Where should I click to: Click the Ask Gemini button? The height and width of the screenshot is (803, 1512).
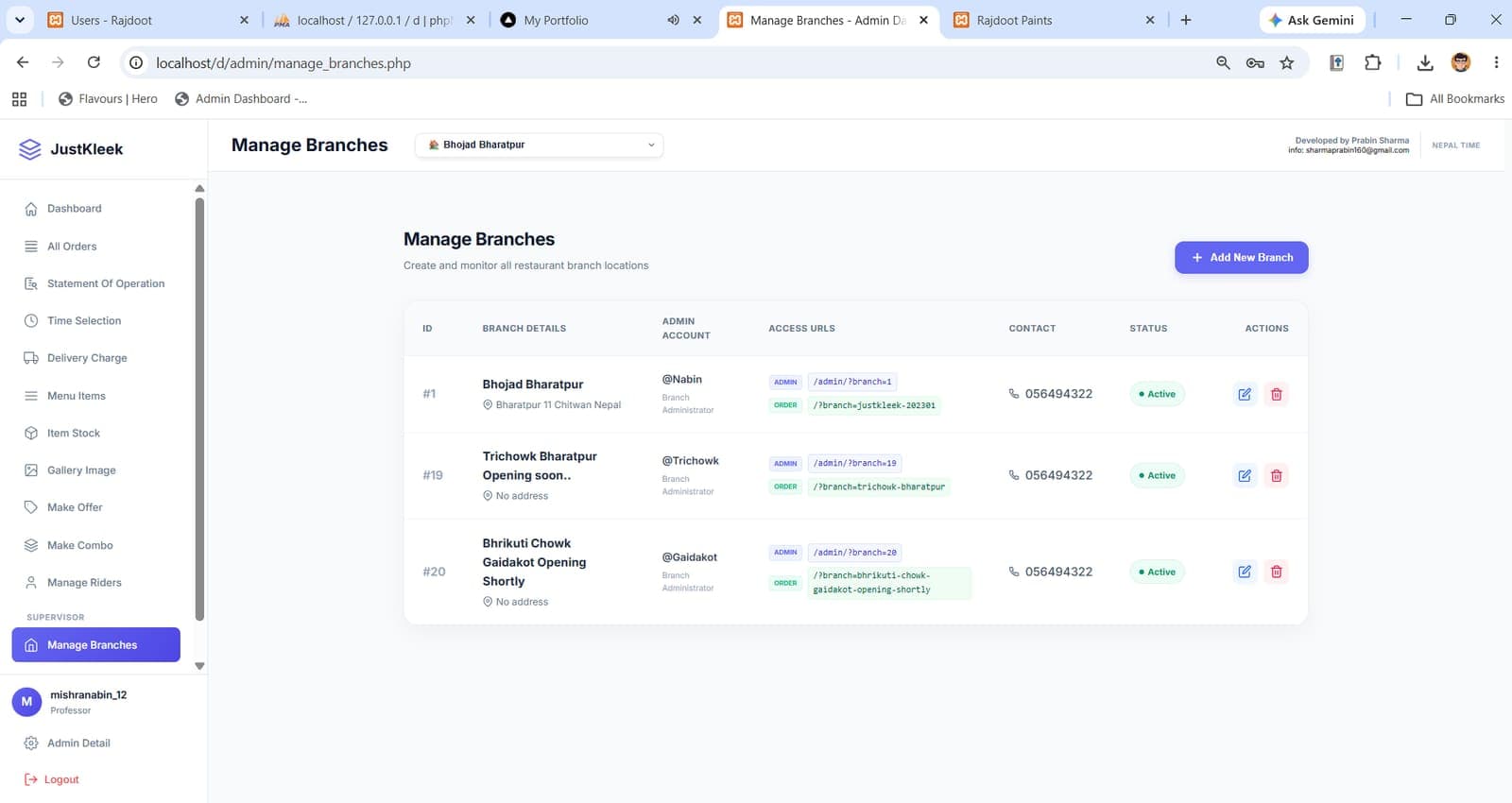click(1312, 20)
